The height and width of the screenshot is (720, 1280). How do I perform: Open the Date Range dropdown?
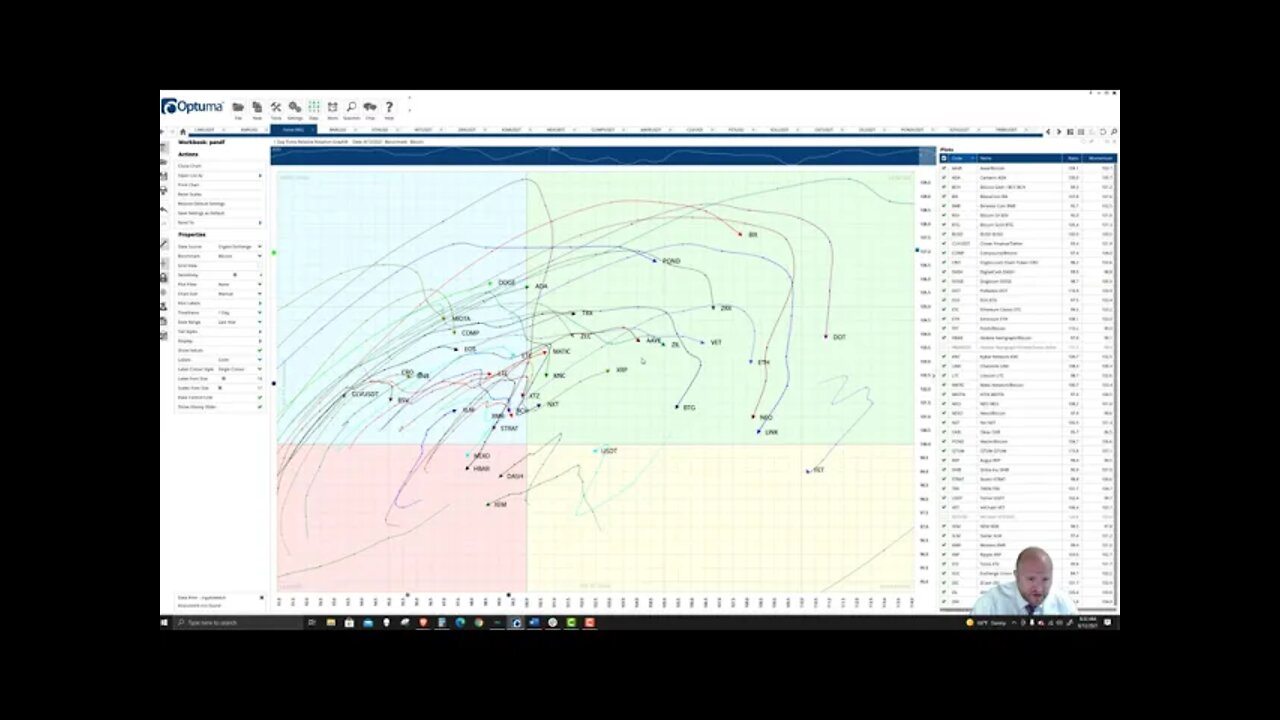pyautogui.click(x=240, y=322)
